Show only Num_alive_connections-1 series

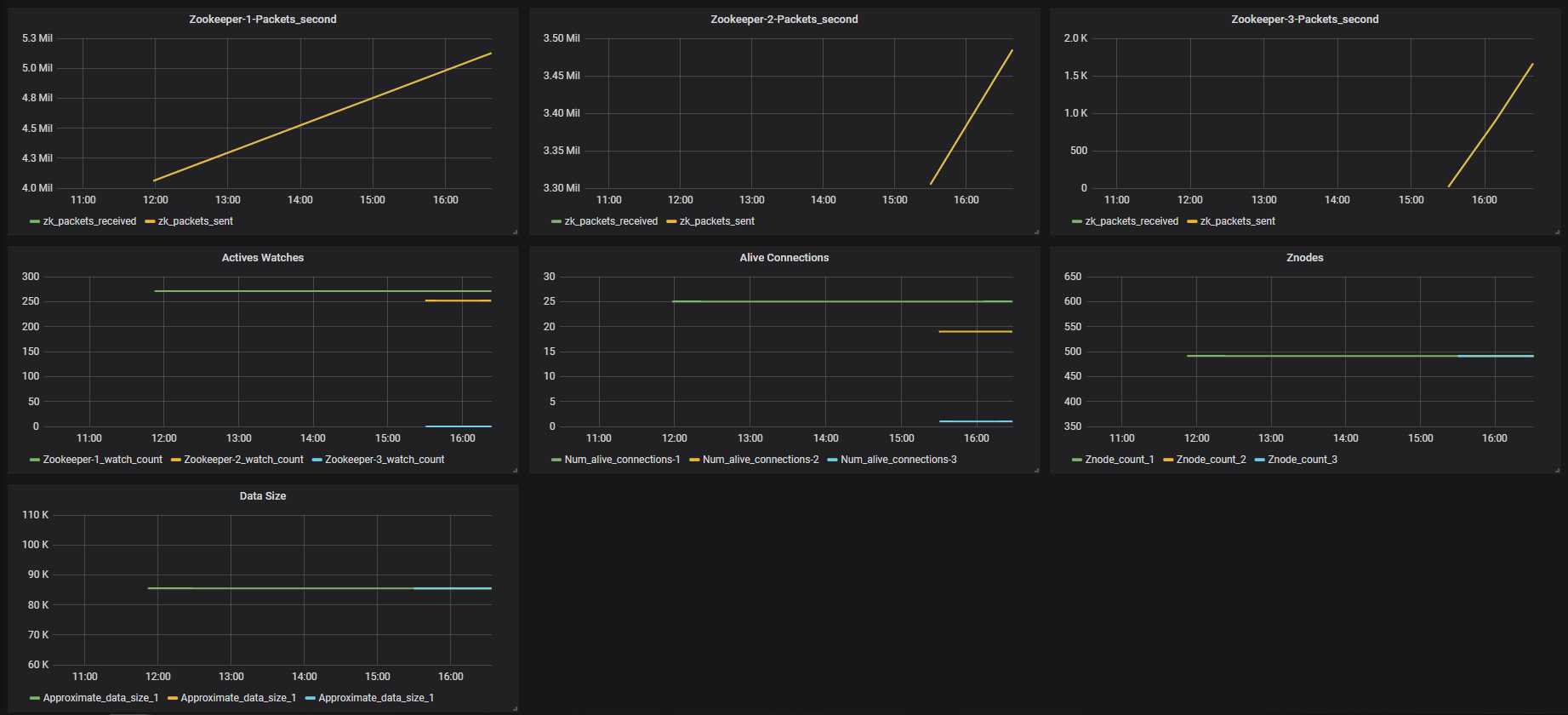(622, 460)
